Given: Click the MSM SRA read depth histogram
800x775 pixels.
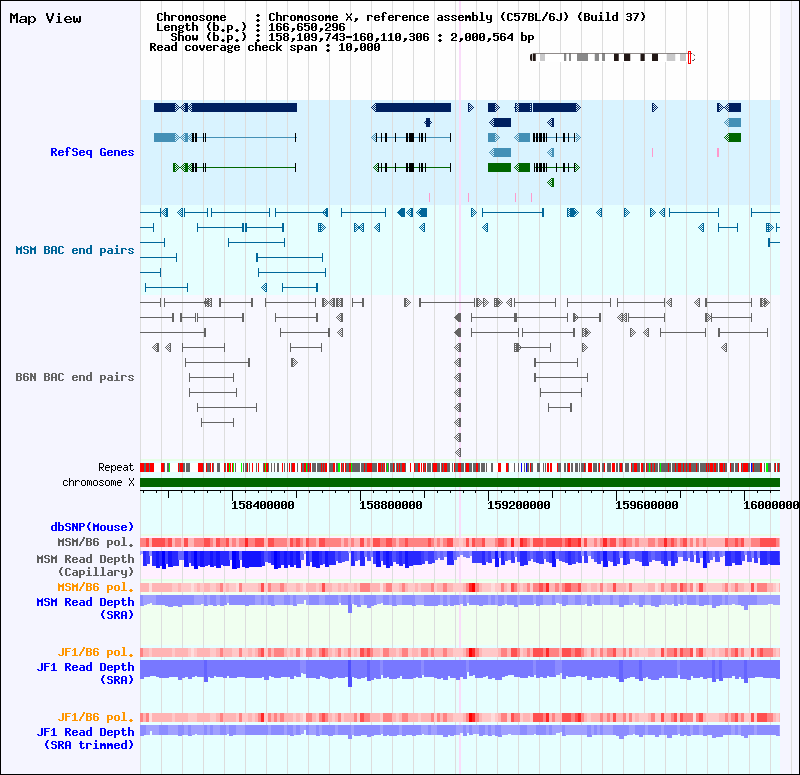Looking at the screenshot, I should (460, 603).
